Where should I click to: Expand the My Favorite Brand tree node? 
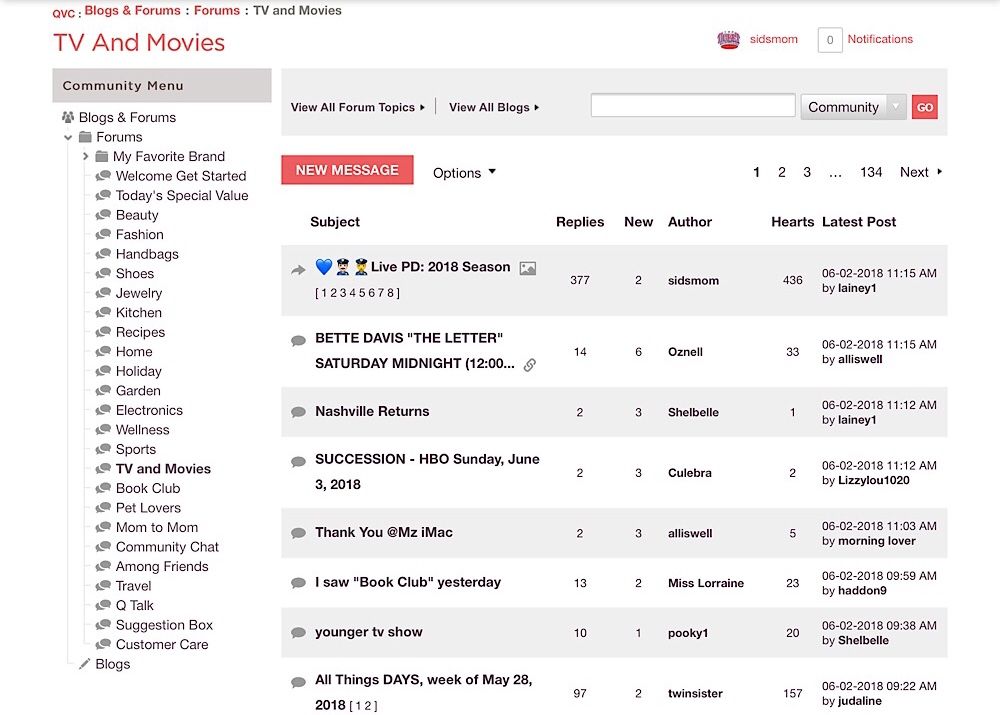tap(86, 156)
